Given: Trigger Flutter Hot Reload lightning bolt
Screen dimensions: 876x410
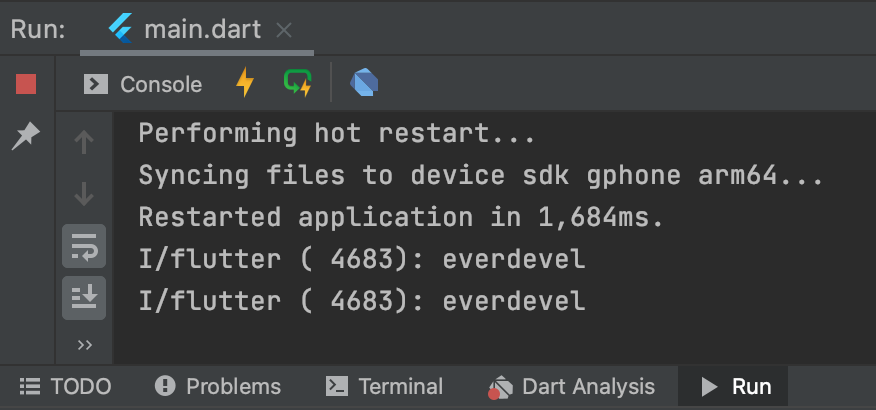Looking at the screenshot, I should point(245,83).
